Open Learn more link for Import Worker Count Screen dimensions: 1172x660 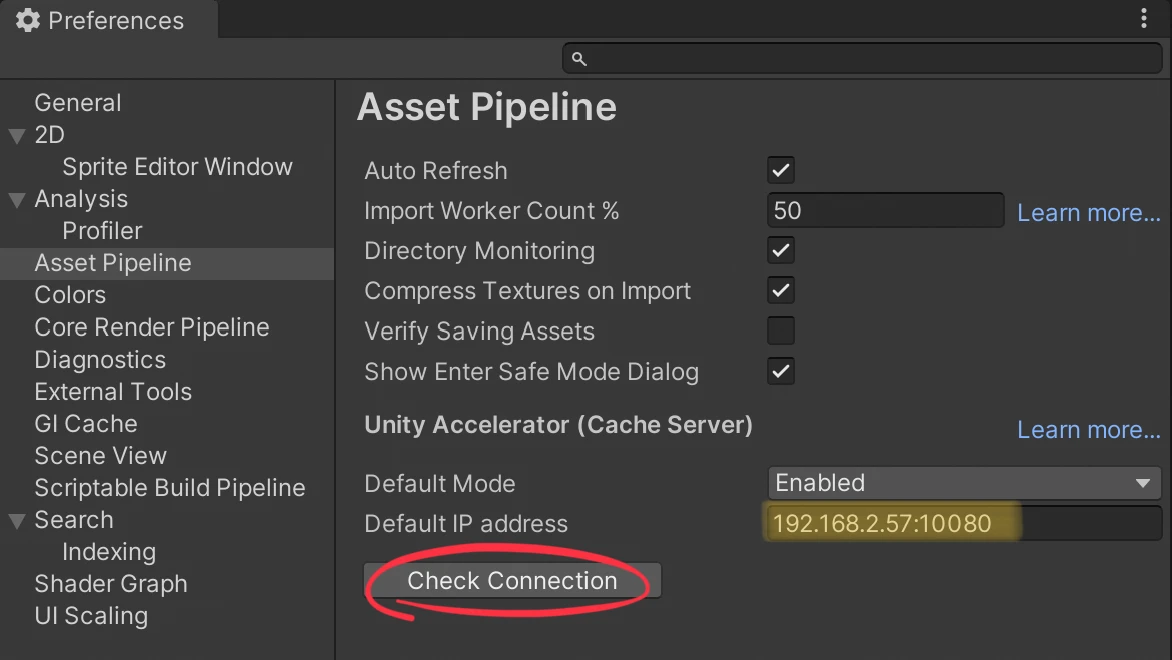point(1089,213)
